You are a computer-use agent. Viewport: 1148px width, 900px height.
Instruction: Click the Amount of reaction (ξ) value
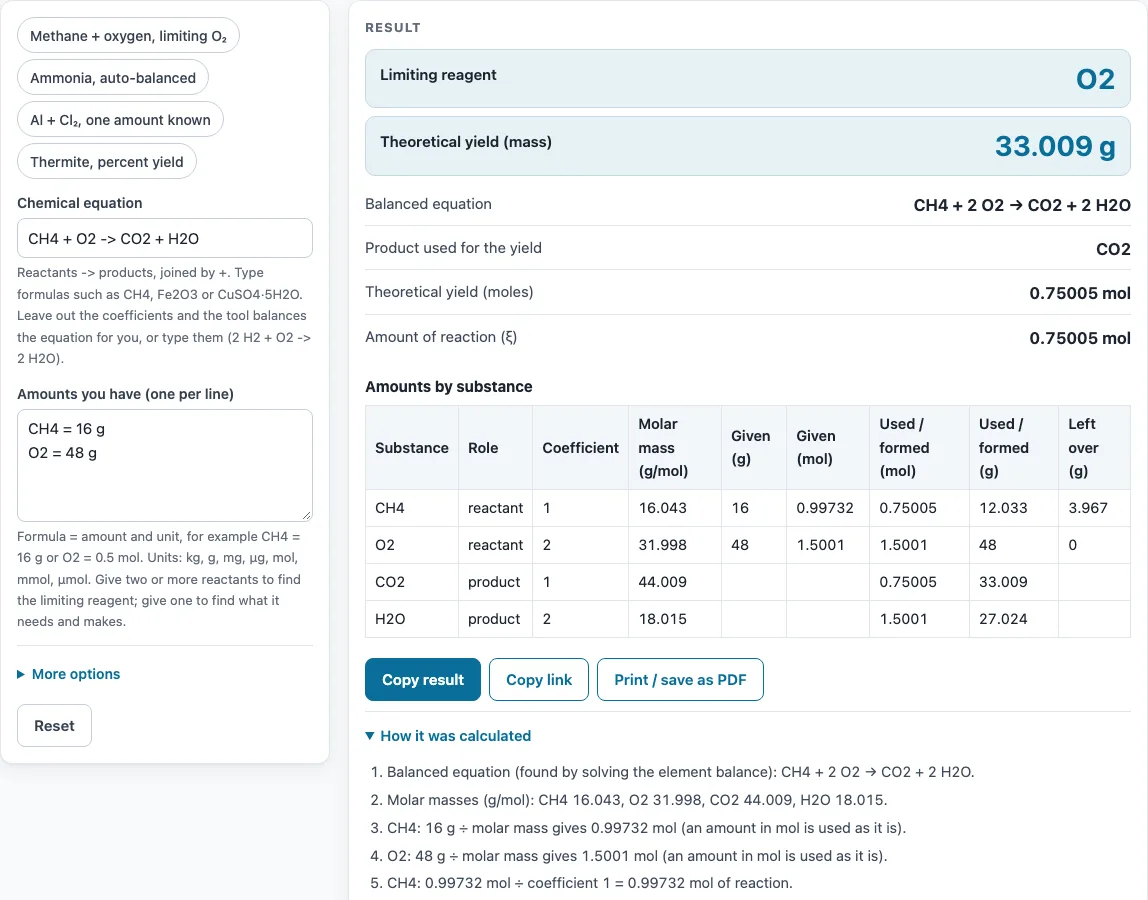click(1080, 338)
